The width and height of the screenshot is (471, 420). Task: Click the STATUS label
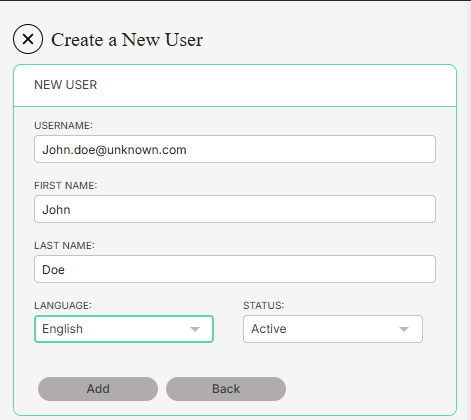(264, 306)
